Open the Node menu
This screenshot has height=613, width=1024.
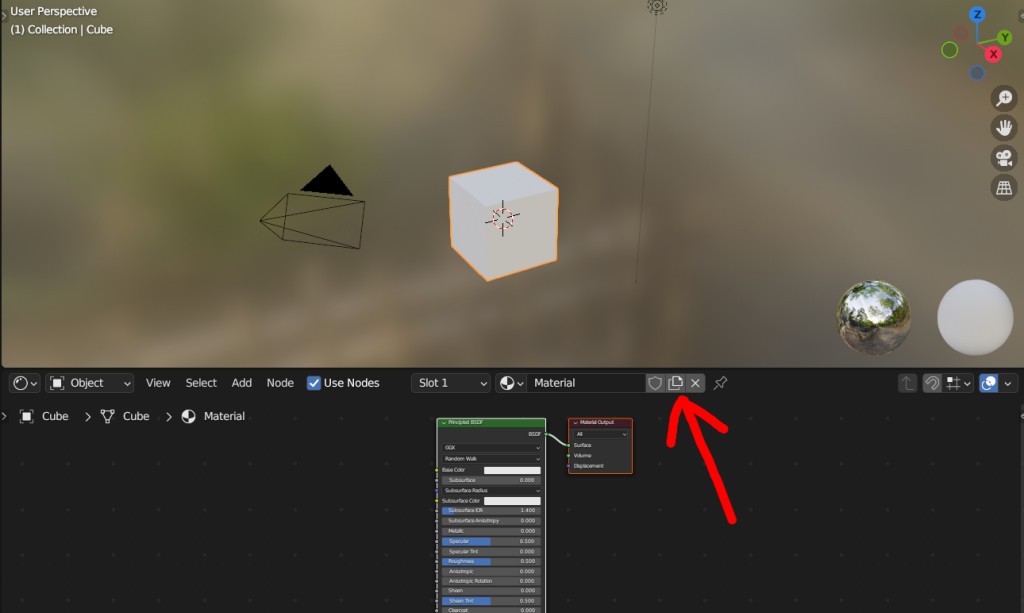(280, 383)
